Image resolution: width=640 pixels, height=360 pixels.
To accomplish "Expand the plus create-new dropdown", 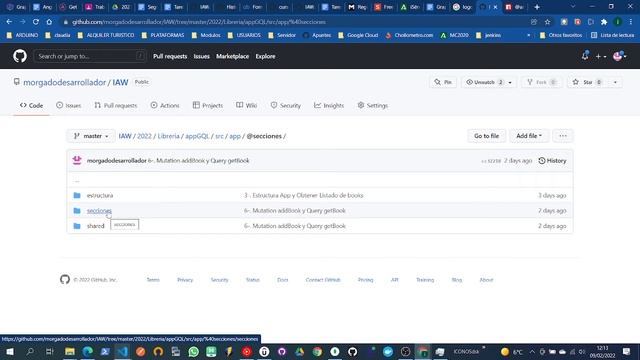I will coord(600,56).
